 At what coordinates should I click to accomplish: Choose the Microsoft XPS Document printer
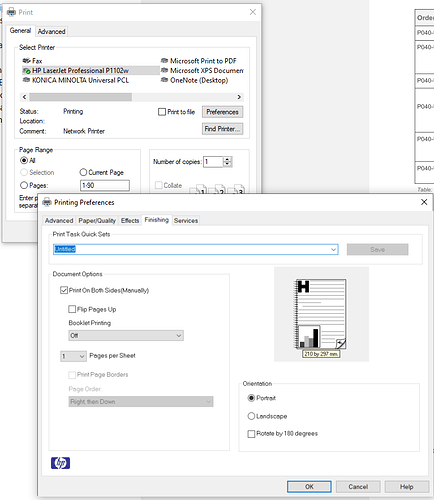click(202, 70)
